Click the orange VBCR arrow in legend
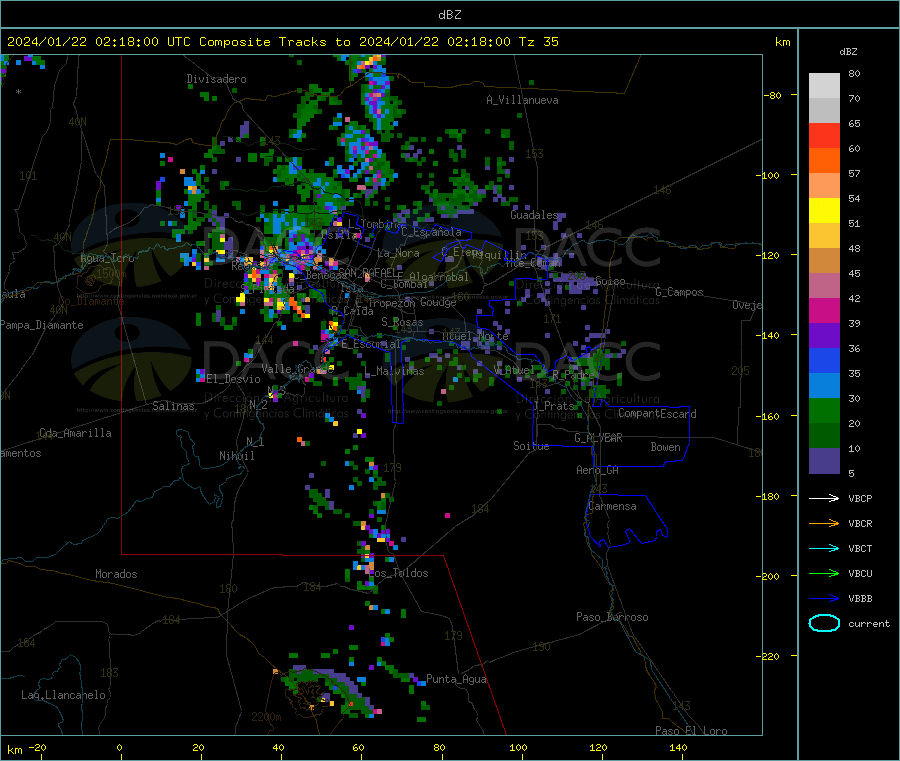Viewport: 900px width, 761px height. pos(824,523)
